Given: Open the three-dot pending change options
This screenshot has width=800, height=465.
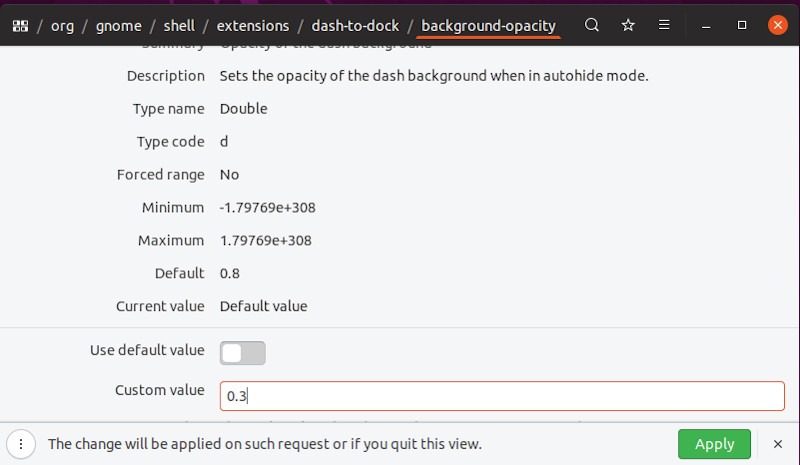Looking at the screenshot, I should click(21, 444).
